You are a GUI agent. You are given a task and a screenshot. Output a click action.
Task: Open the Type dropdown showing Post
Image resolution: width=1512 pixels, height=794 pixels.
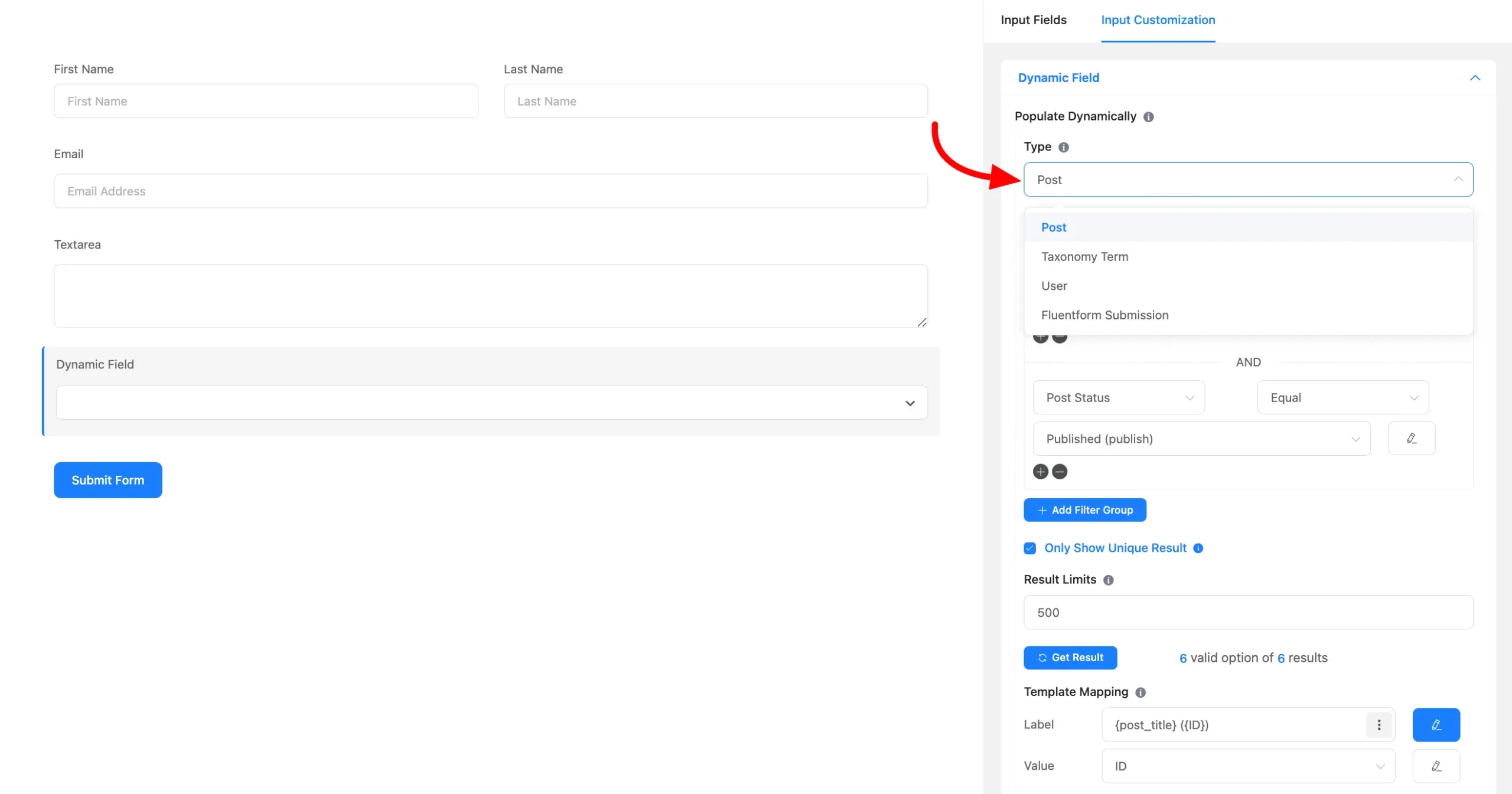[x=1247, y=179]
